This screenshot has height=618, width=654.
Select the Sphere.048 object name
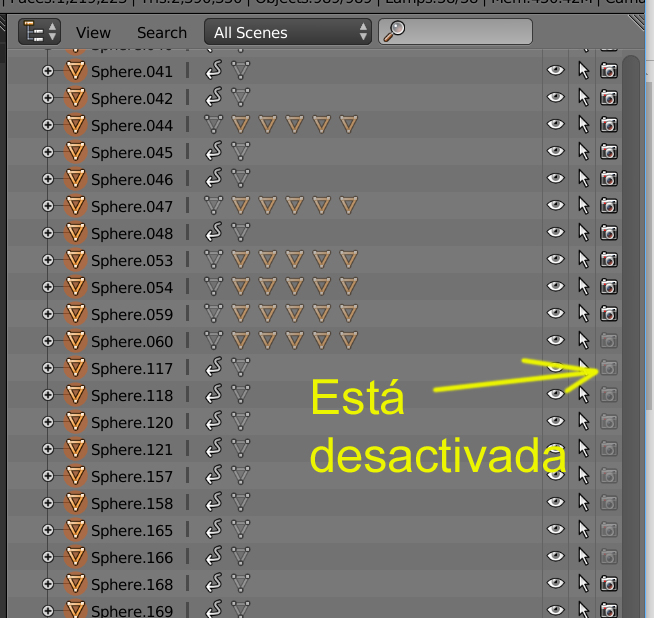click(x=132, y=234)
